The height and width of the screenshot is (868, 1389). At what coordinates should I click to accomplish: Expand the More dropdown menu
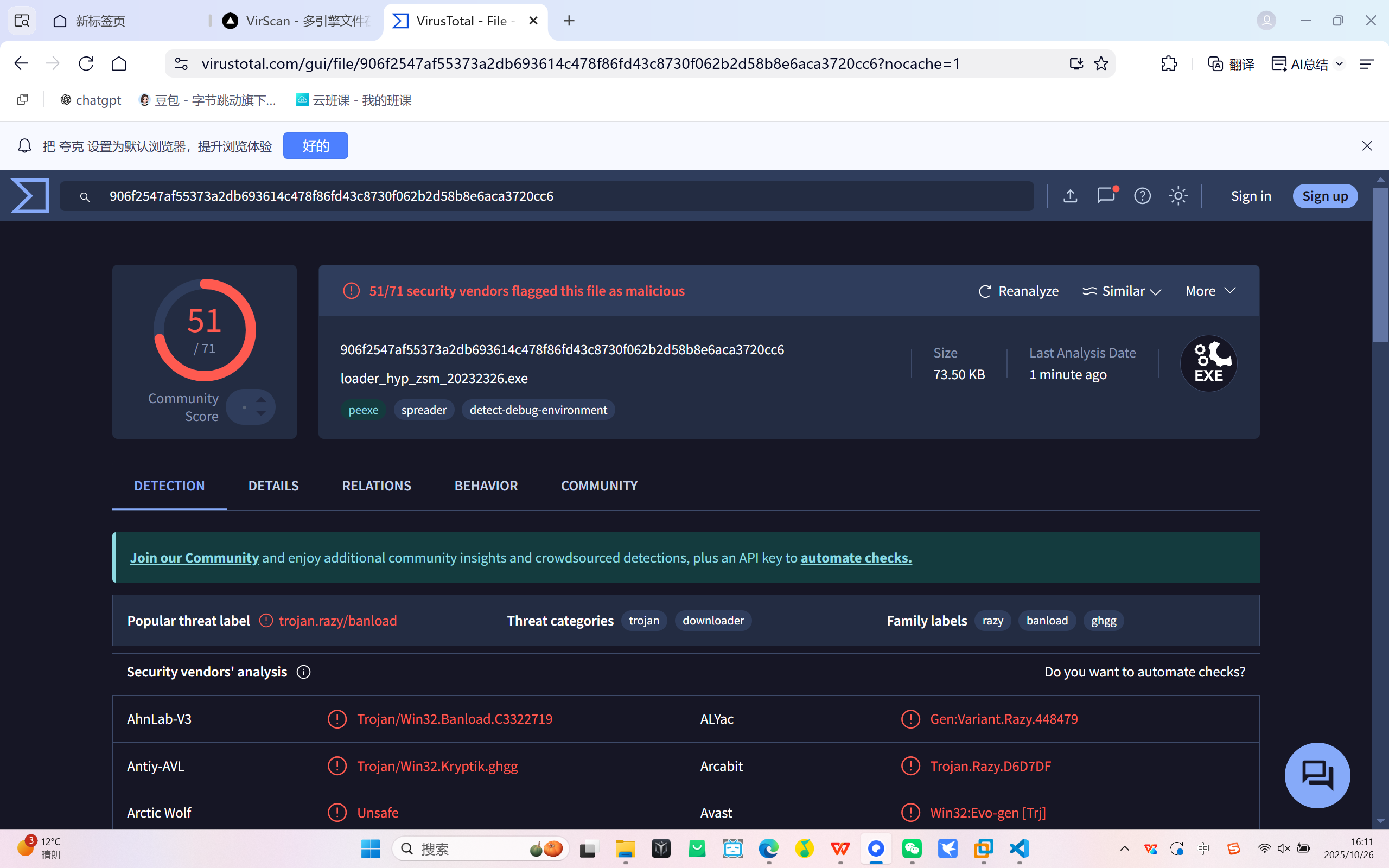(1210, 291)
